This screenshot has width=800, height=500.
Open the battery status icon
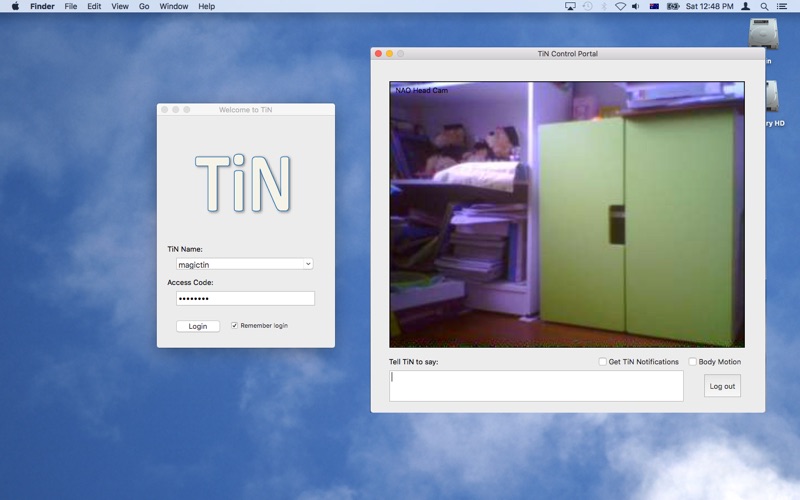[x=673, y=6]
